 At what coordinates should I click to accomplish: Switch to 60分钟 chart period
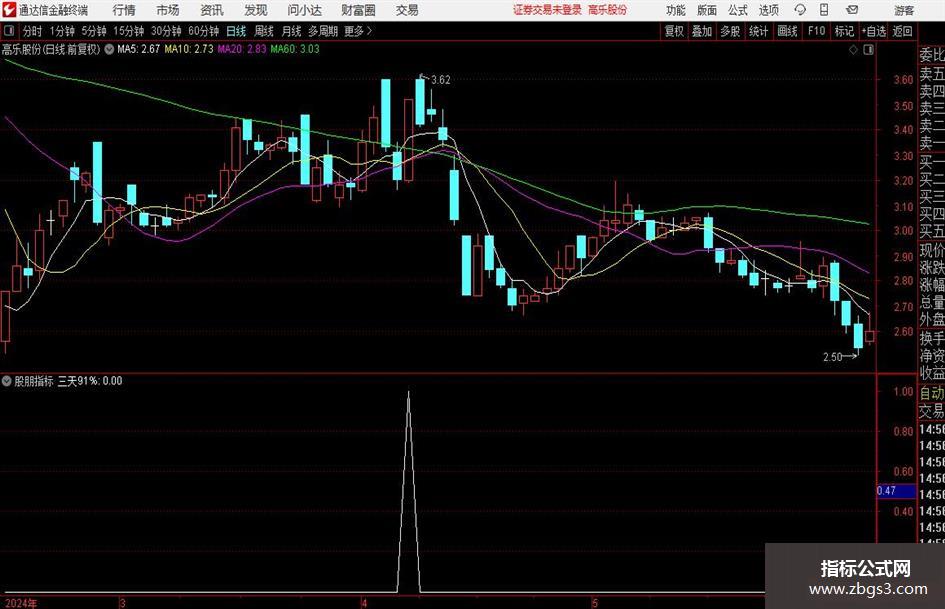tap(204, 31)
